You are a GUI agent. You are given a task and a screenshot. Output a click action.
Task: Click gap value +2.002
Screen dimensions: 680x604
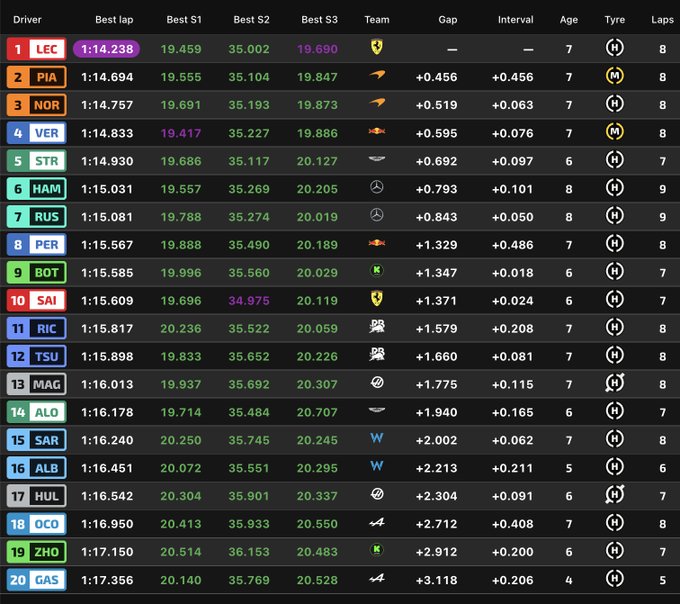(x=436, y=440)
